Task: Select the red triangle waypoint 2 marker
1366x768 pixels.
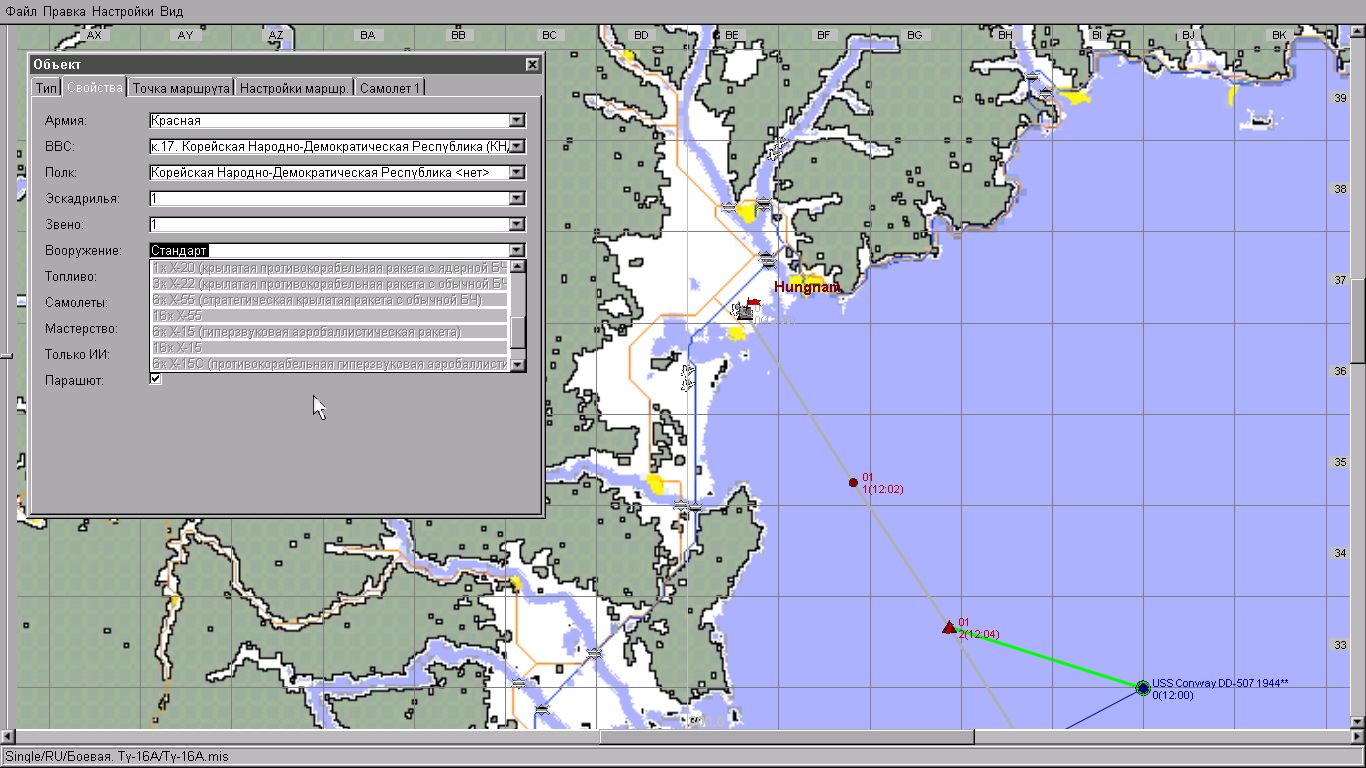Action: tap(949, 627)
